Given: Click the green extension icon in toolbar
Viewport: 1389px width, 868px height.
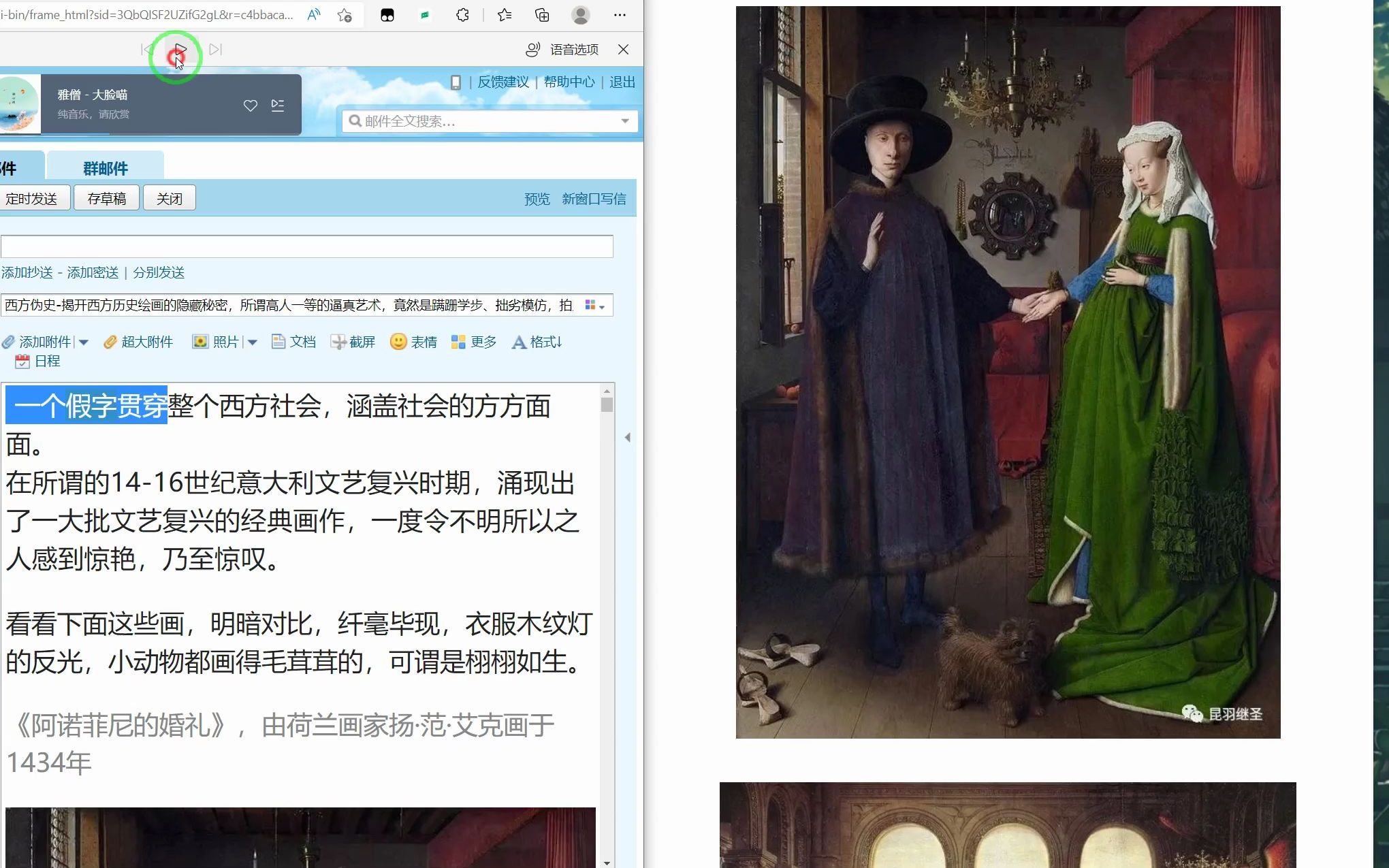Looking at the screenshot, I should [x=425, y=15].
